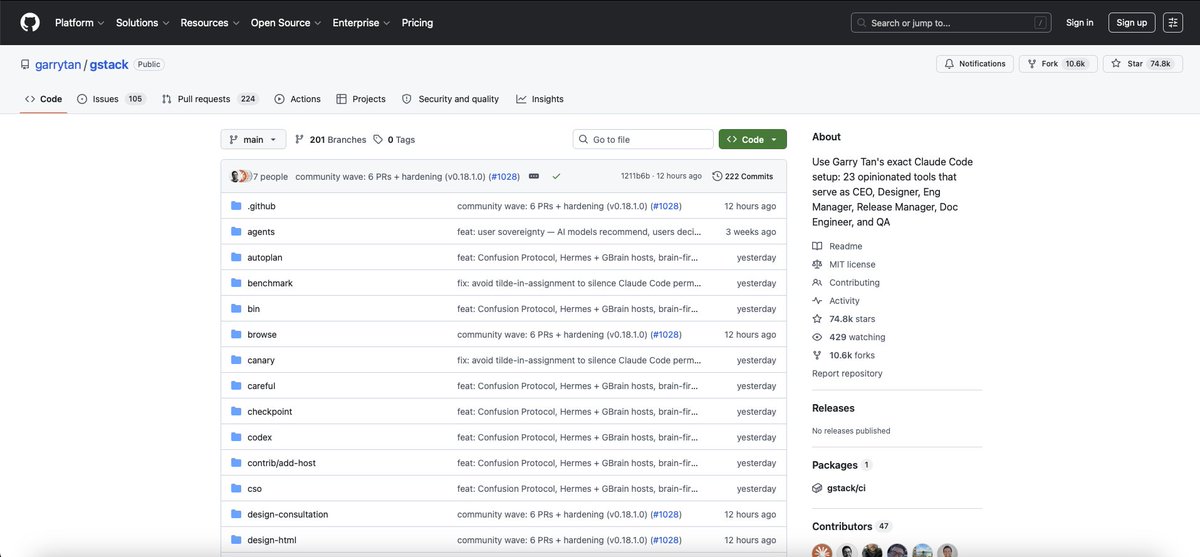Open the Contributors 47 heading link
Viewport: 1200px width, 557px height.
pos(851,526)
